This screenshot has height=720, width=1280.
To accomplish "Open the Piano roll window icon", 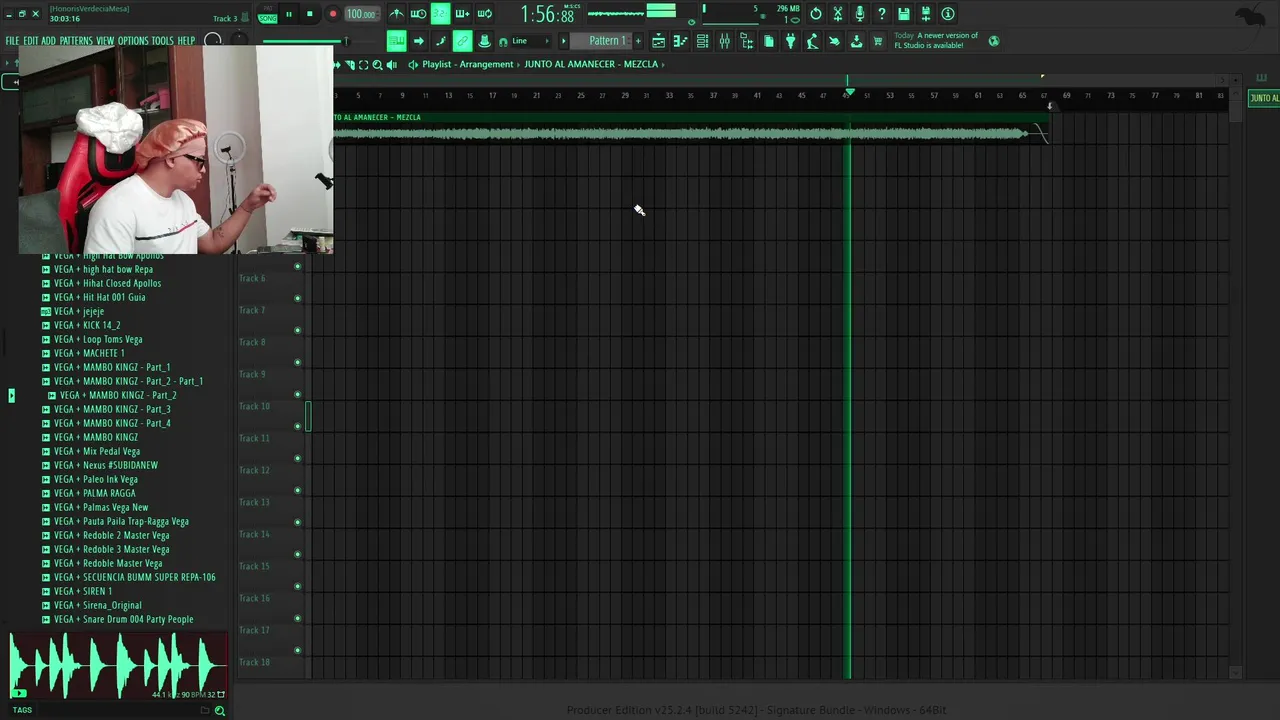I will coord(680,41).
